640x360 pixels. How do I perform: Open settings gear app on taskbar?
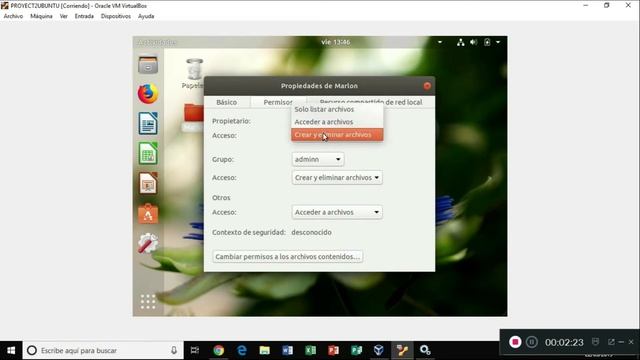click(x=425, y=350)
